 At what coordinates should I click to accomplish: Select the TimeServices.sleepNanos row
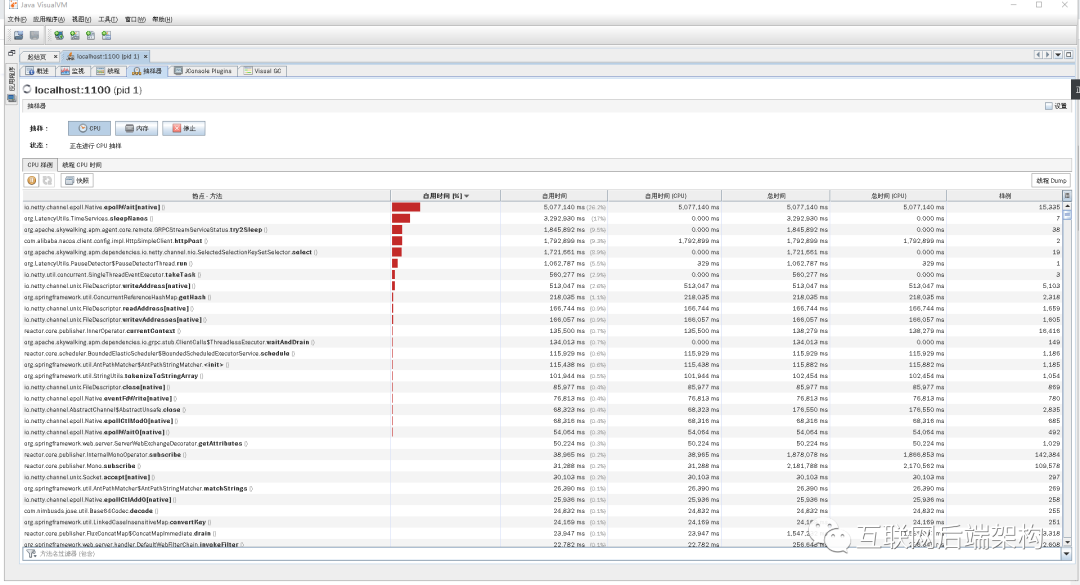click(542, 218)
